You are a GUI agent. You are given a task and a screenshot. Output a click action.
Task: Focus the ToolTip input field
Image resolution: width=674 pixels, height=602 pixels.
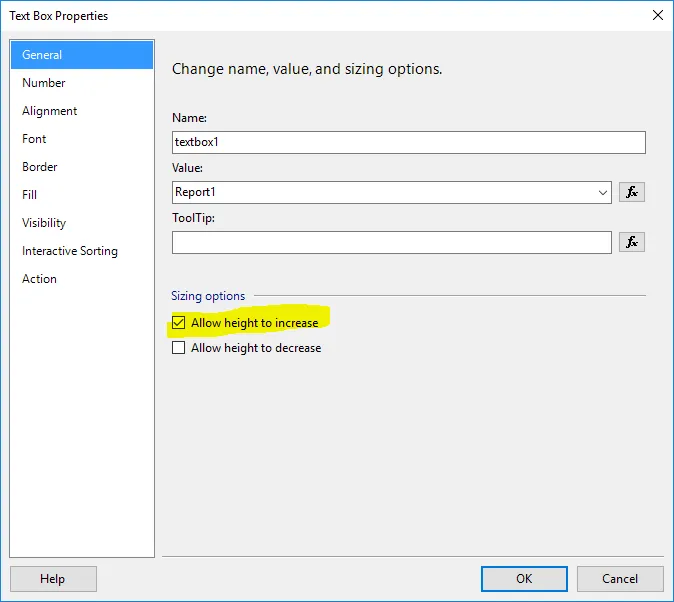(x=392, y=243)
